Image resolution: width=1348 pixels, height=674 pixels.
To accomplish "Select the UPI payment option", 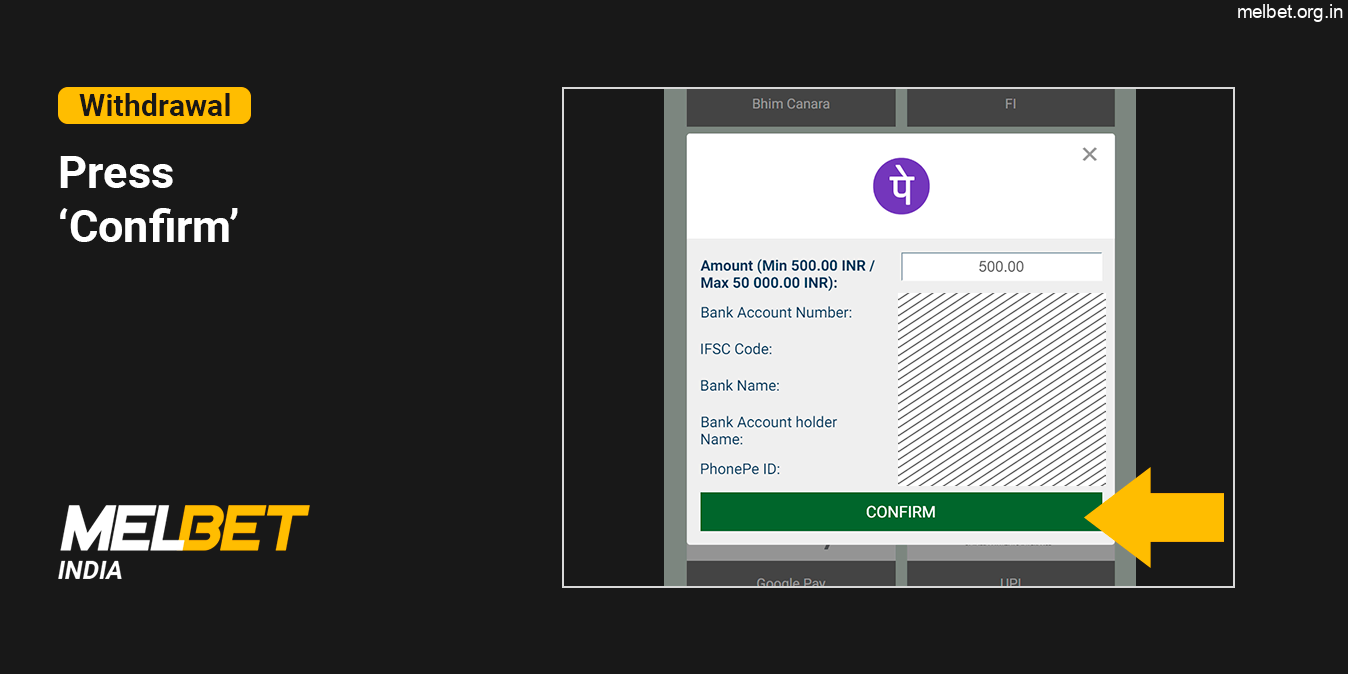I will click(1010, 582).
